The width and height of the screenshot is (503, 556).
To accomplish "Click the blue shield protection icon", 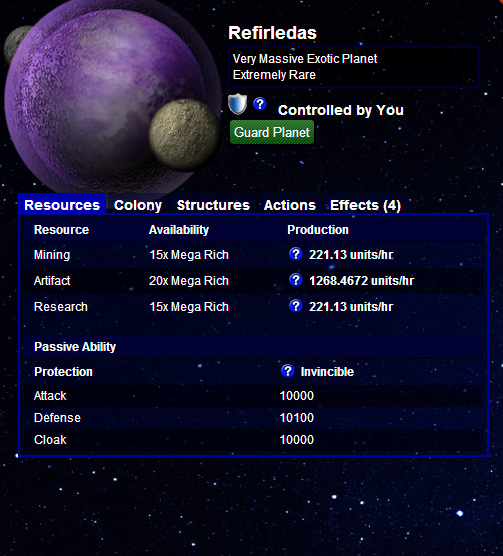I will (x=237, y=104).
